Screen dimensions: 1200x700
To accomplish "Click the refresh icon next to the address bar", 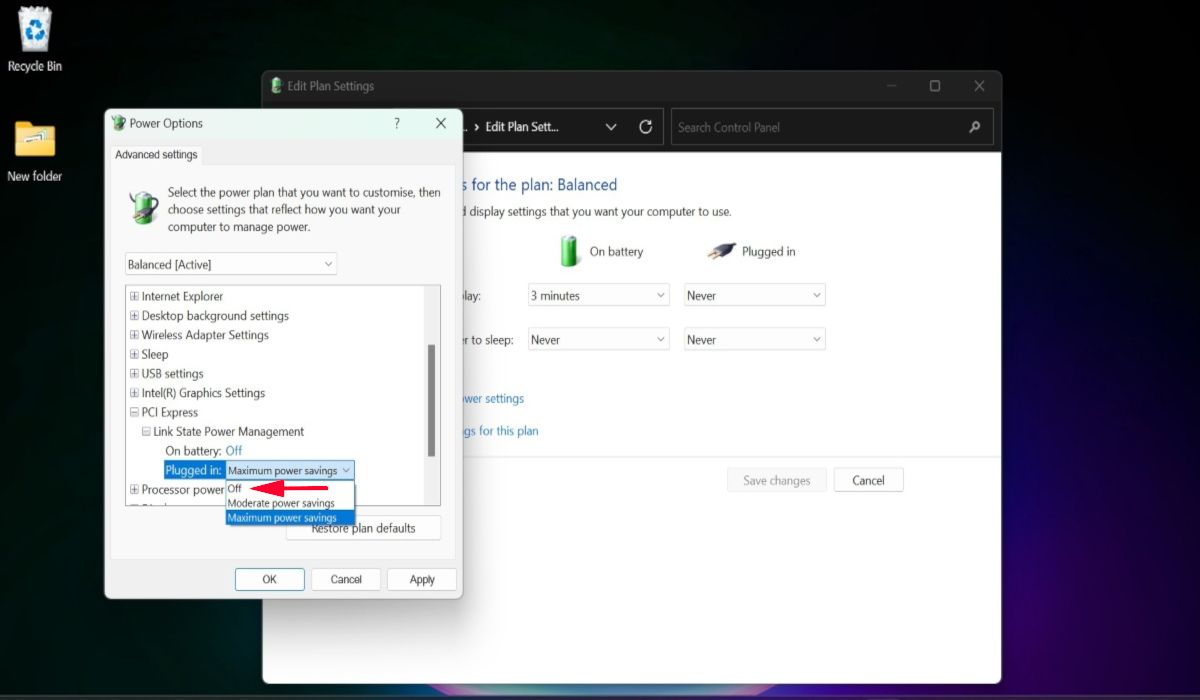I will (x=645, y=126).
